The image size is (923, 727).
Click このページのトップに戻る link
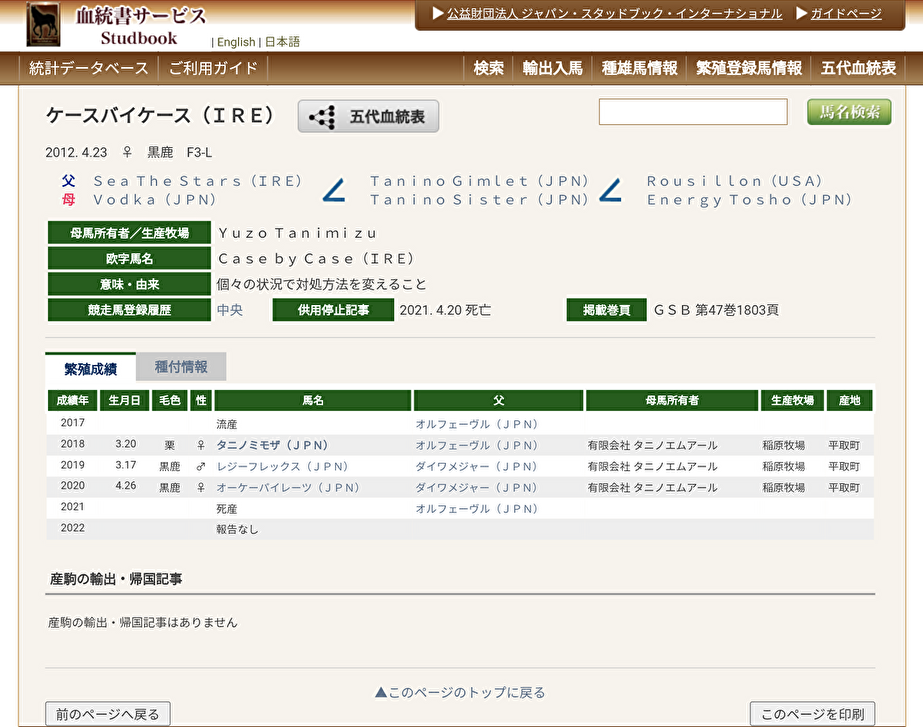(x=460, y=692)
